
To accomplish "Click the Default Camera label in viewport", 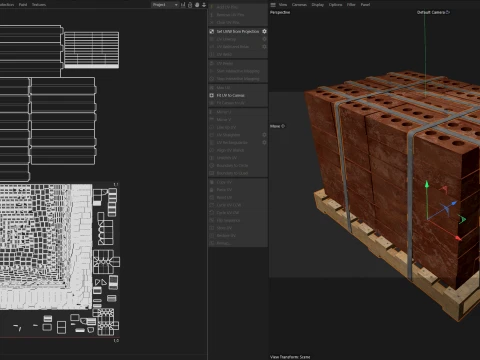I will [x=433, y=12].
